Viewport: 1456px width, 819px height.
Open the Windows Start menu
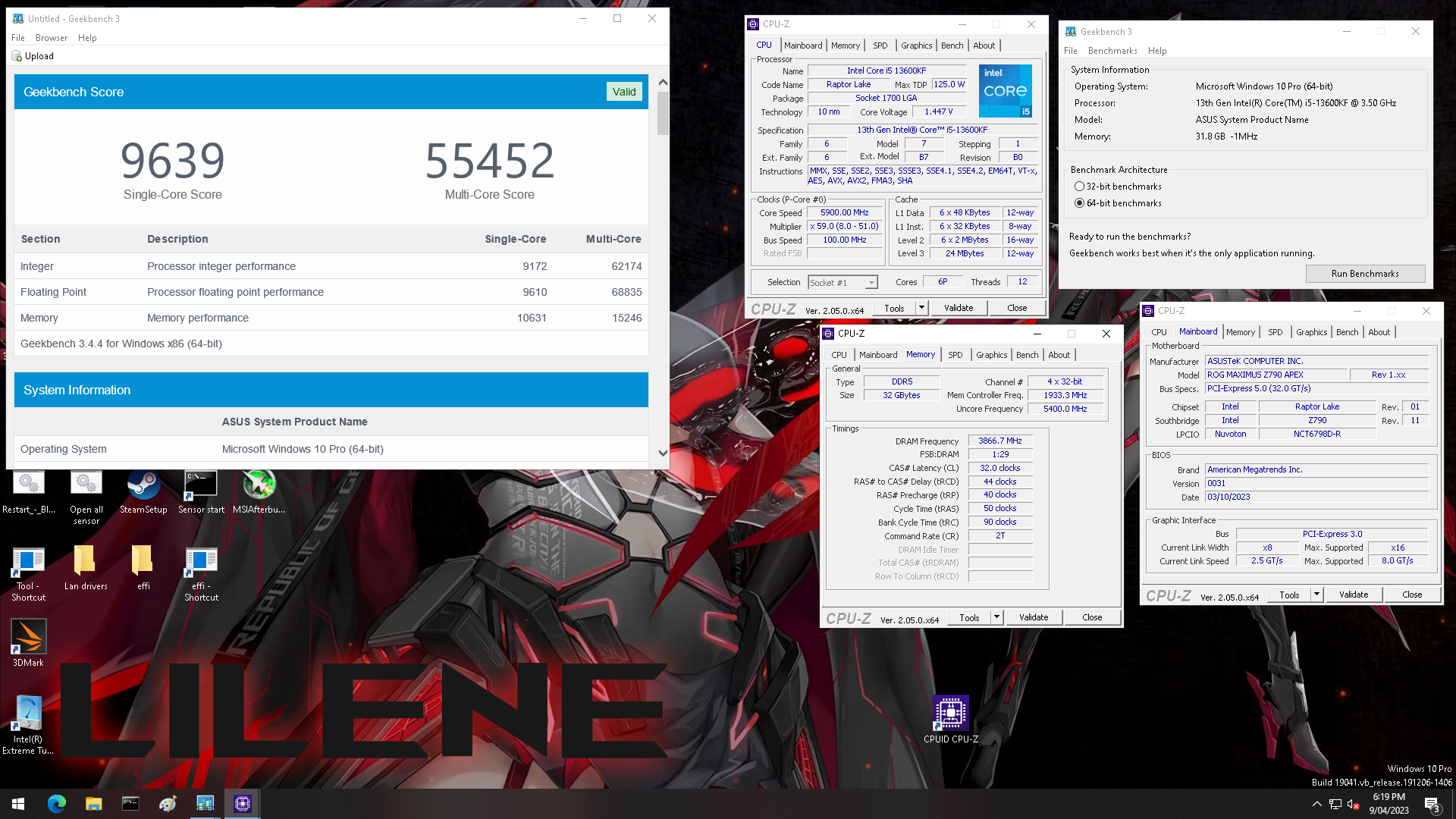tap(18, 804)
